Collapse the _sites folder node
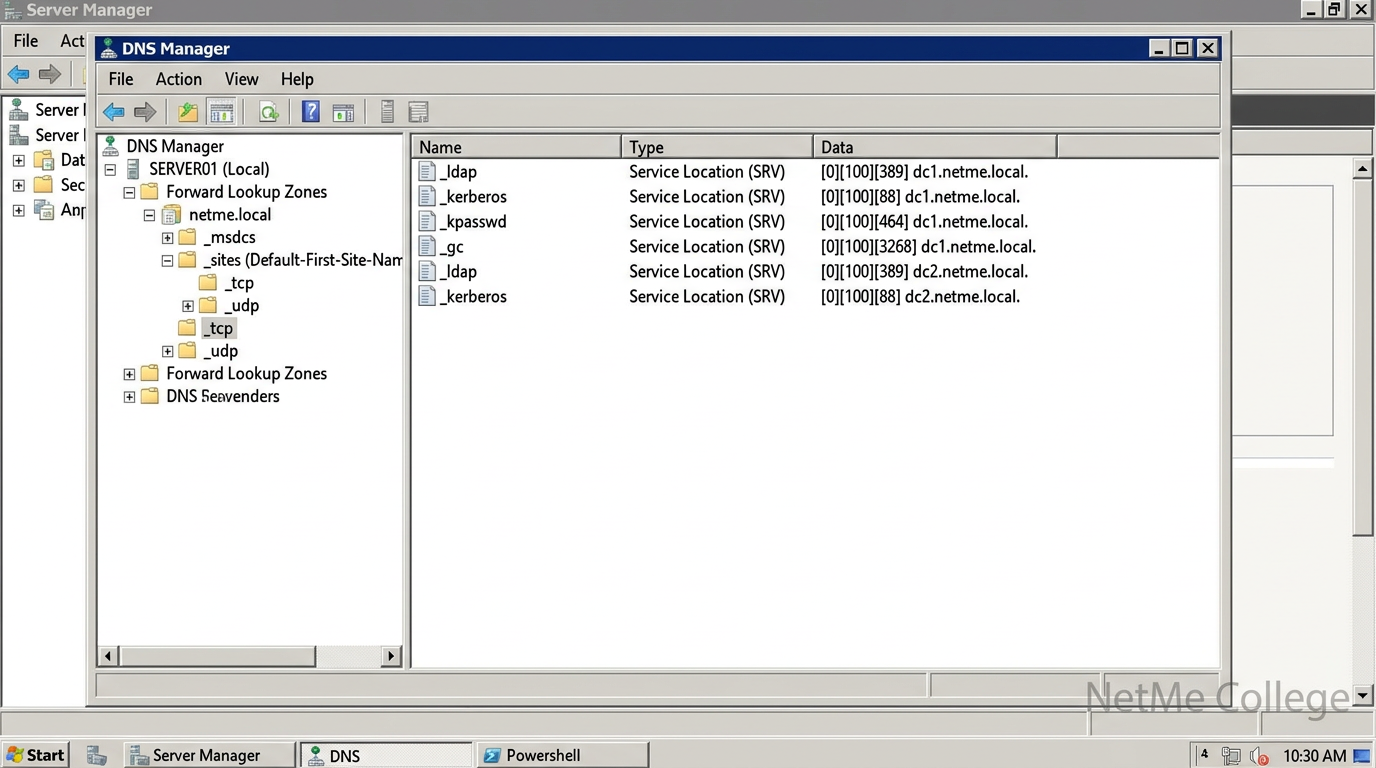The height and width of the screenshot is (768, 1376). pos(167,261)
